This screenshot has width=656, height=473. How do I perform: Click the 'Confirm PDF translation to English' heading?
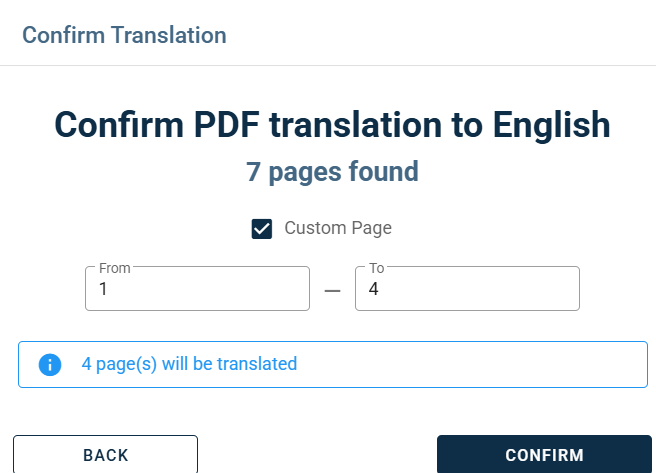click(x=332, y=125)
